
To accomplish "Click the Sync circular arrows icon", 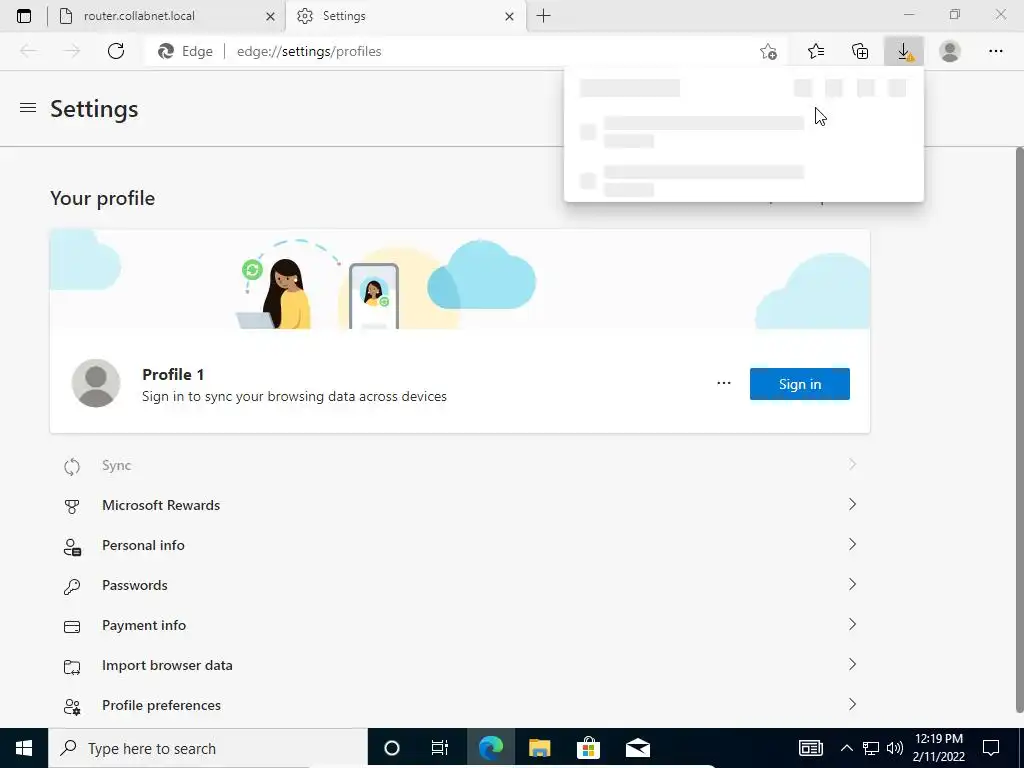I will pyautogui.click(x=72, y=466).
